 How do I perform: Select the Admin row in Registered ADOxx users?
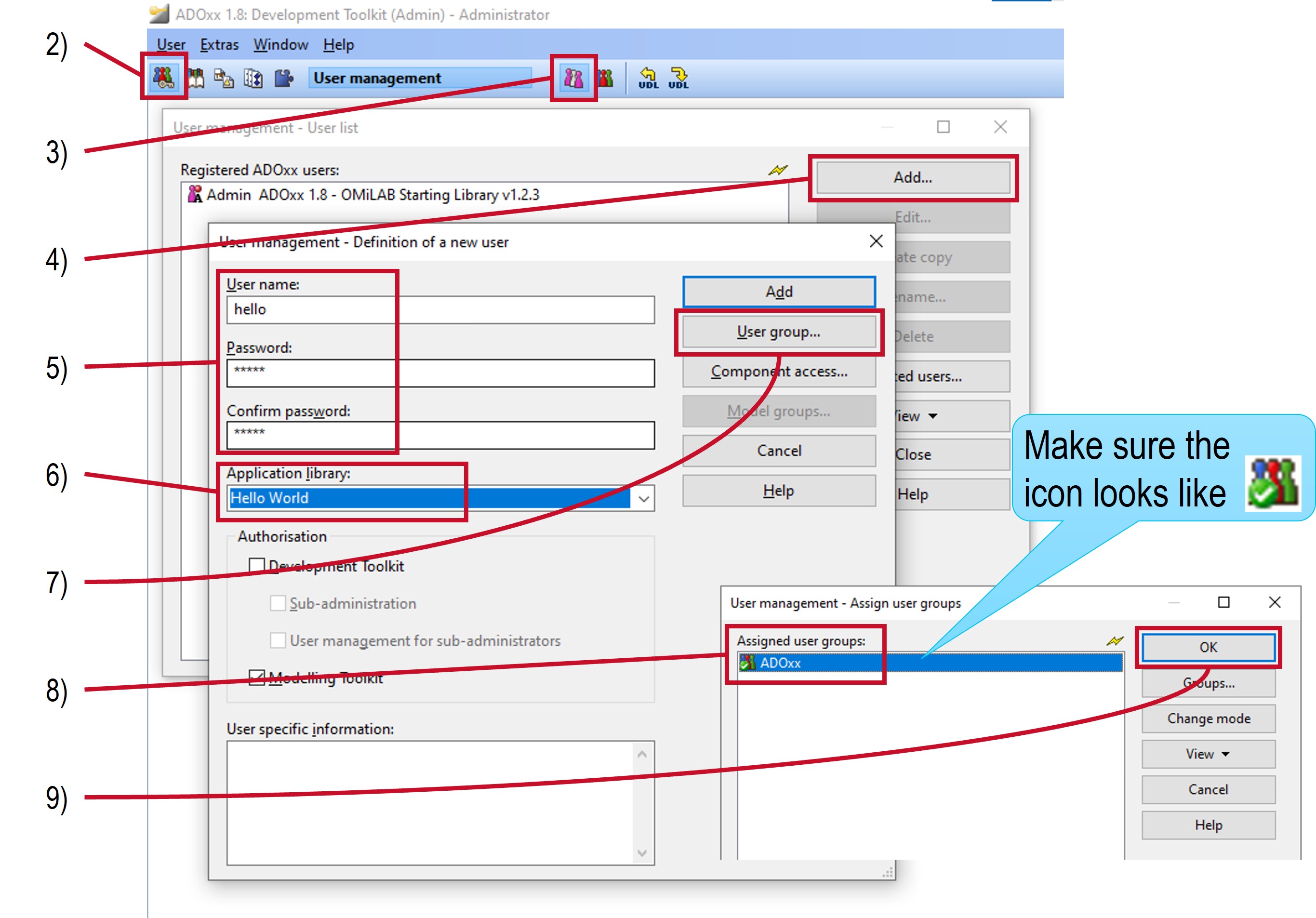485,195
